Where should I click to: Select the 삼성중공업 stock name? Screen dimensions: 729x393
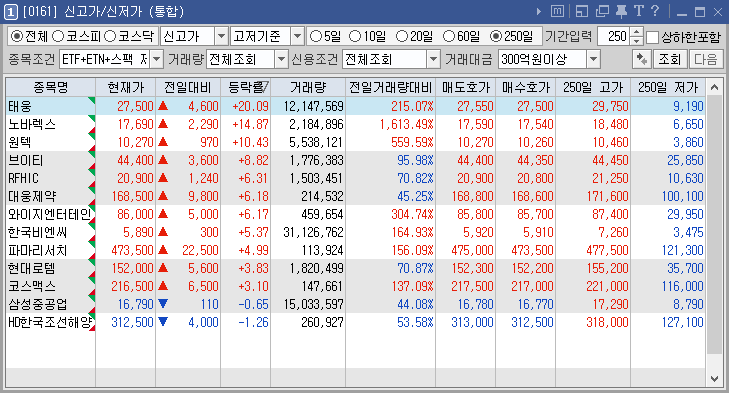pos(38,304)
